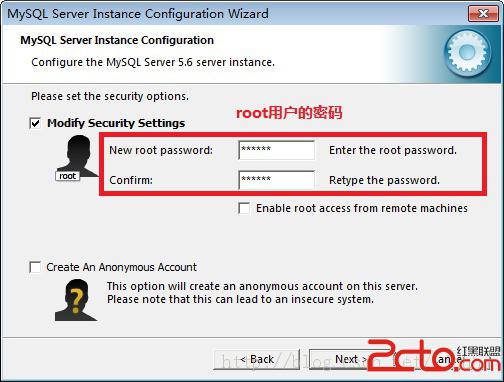Click the Retype the password hint

coord(384,180)
